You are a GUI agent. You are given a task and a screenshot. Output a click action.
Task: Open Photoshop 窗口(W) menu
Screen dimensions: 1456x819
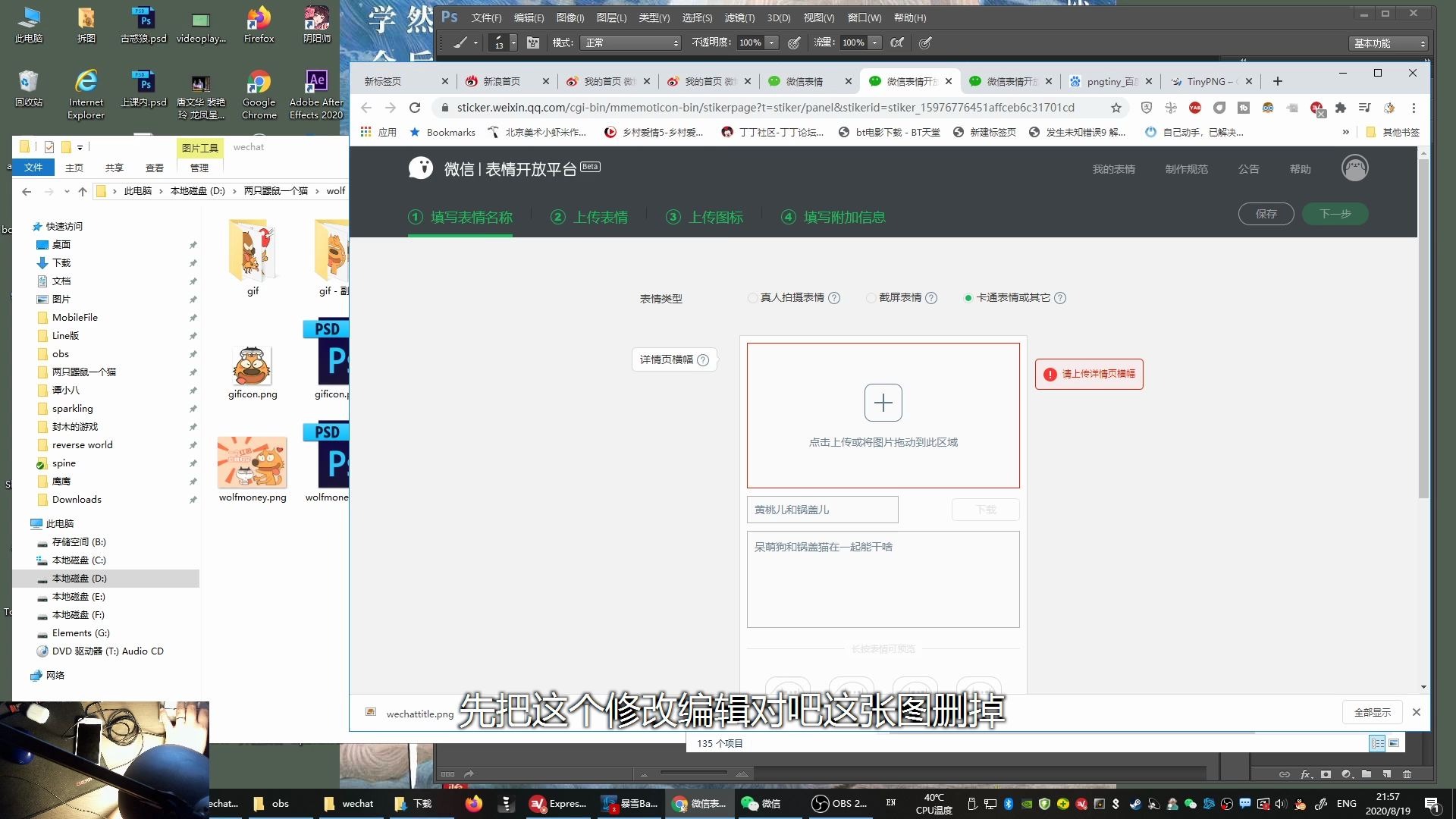(864, 17)
